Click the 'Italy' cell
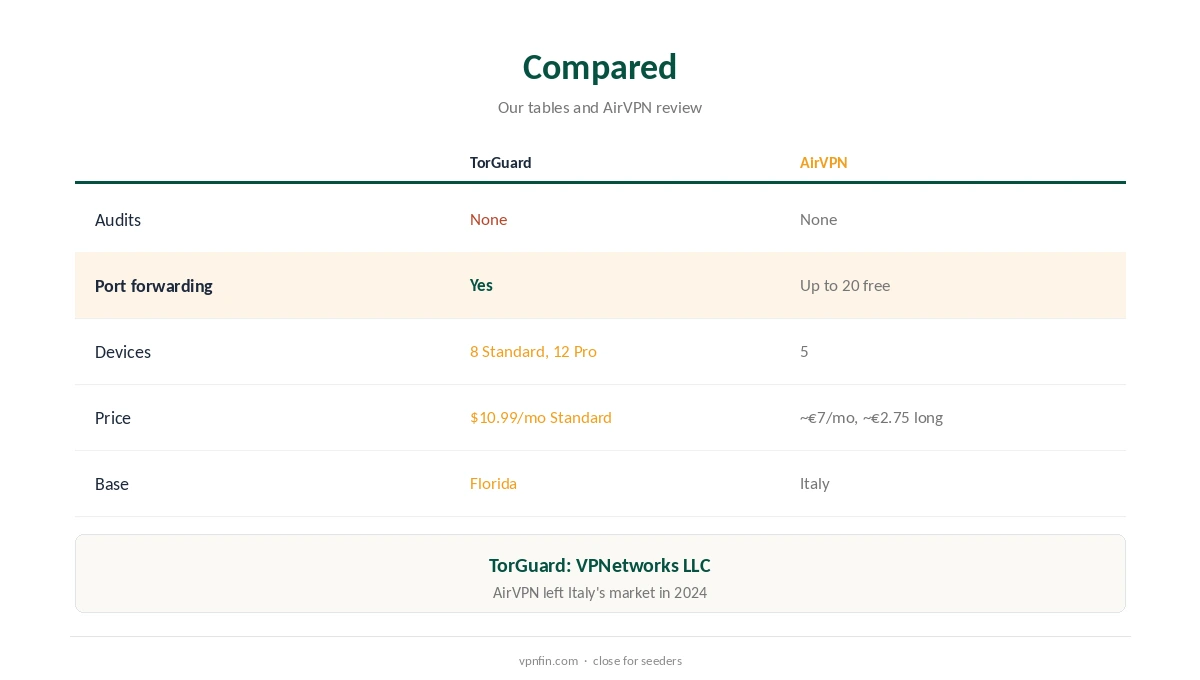This screenshot has height=680, width=1200. click(815, 483)
